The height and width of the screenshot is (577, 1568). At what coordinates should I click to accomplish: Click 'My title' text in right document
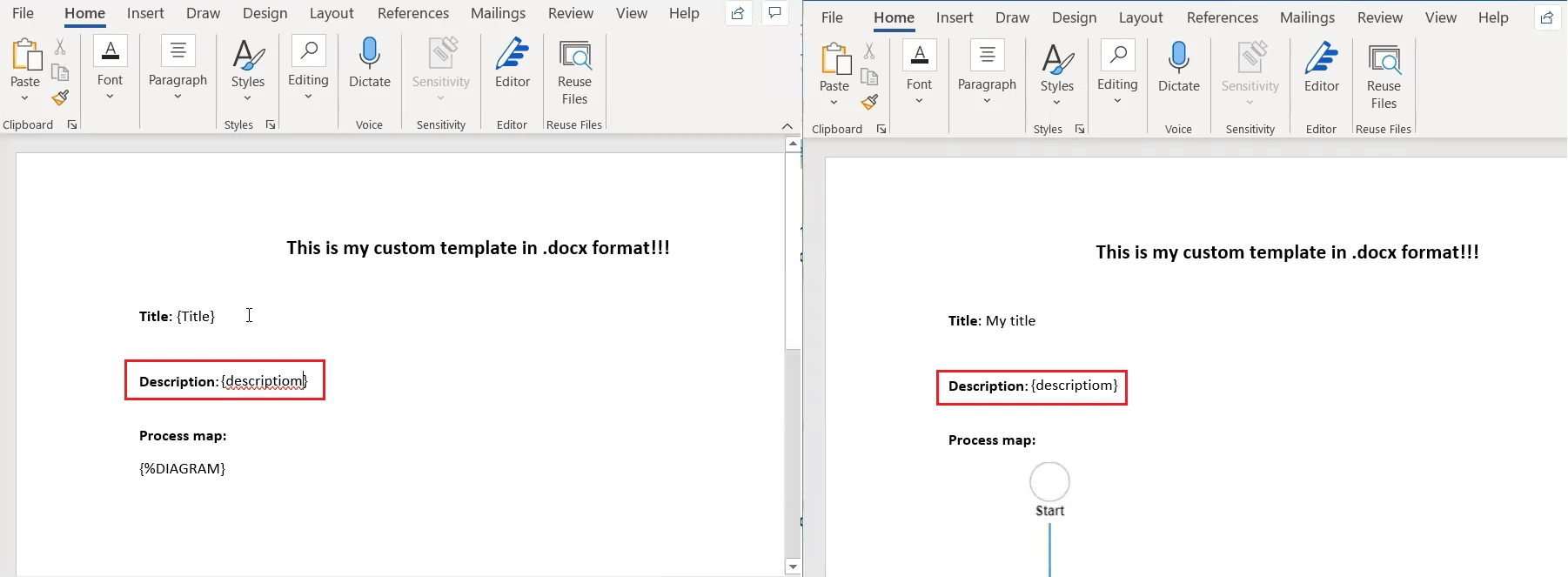1010,320
